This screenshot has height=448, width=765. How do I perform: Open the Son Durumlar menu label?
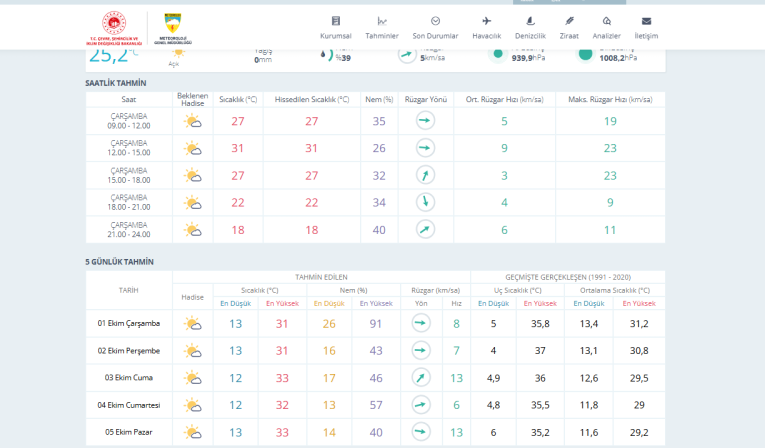(435, 36)
